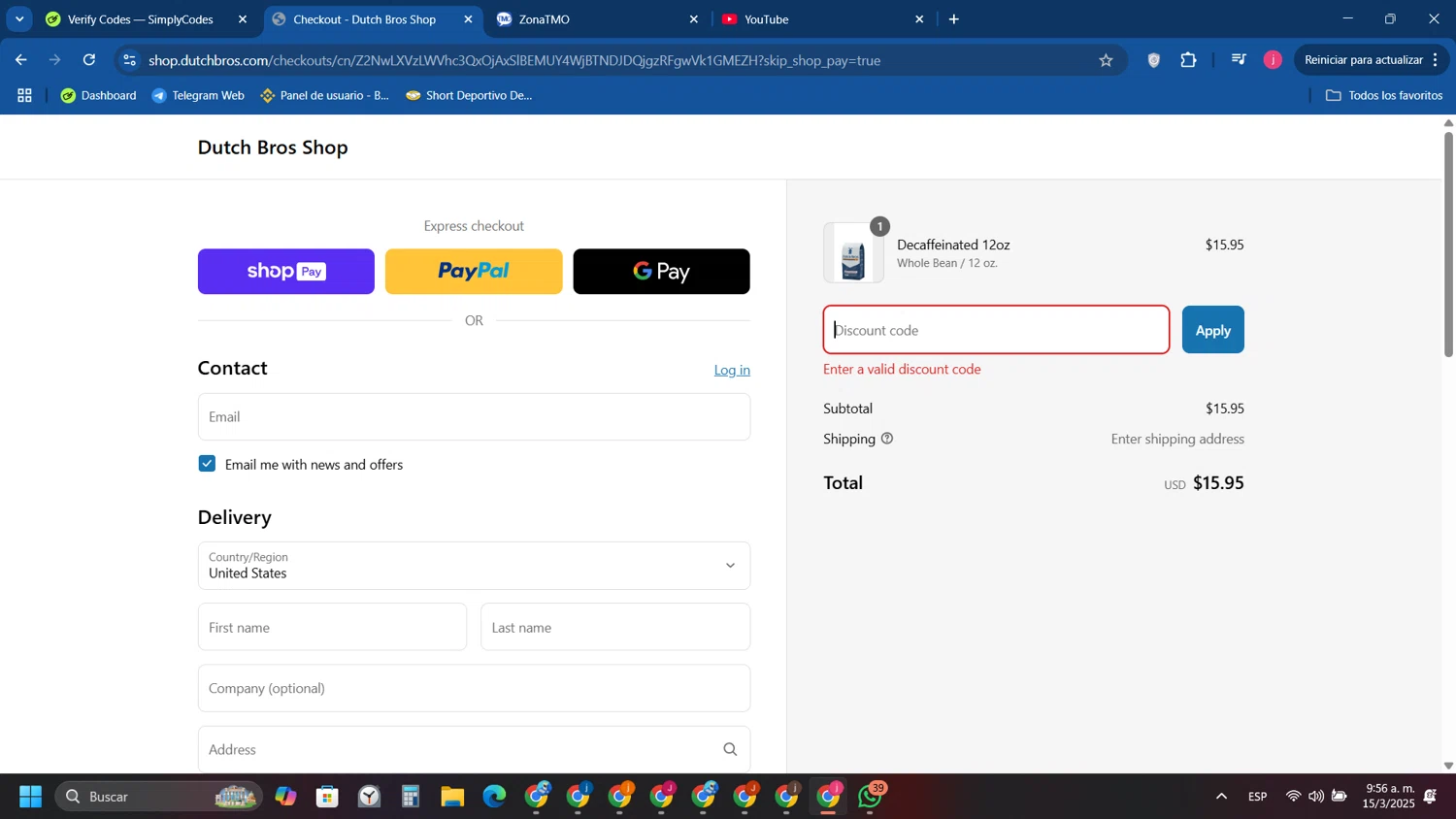Open the volume speaker icon
Image resolution: width=1456 pixels, height=819 pixels.
tap(1315, 797)
